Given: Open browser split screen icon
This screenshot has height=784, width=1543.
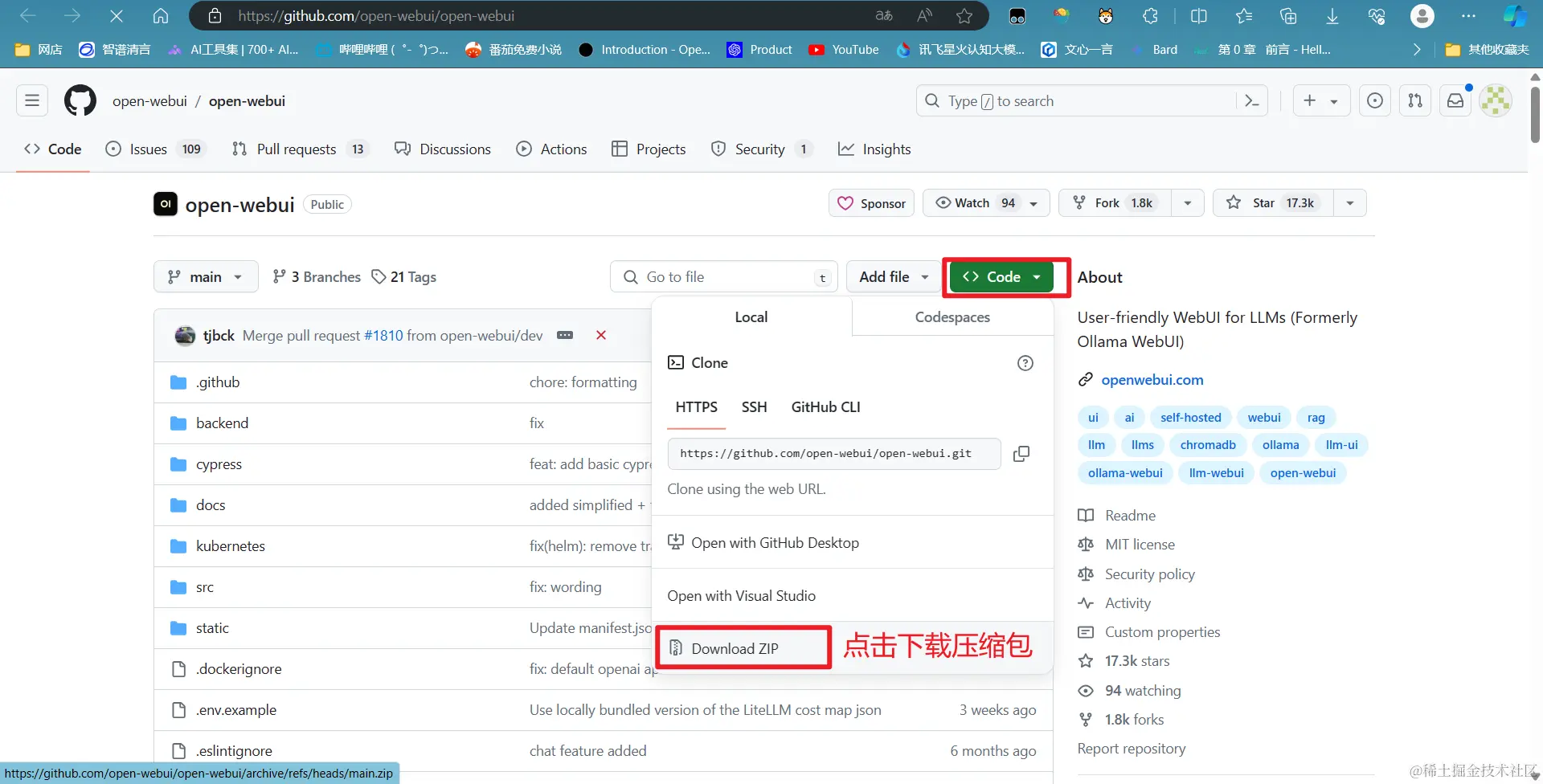Looking at the screenshot, I should click(x=1198, y=15).
